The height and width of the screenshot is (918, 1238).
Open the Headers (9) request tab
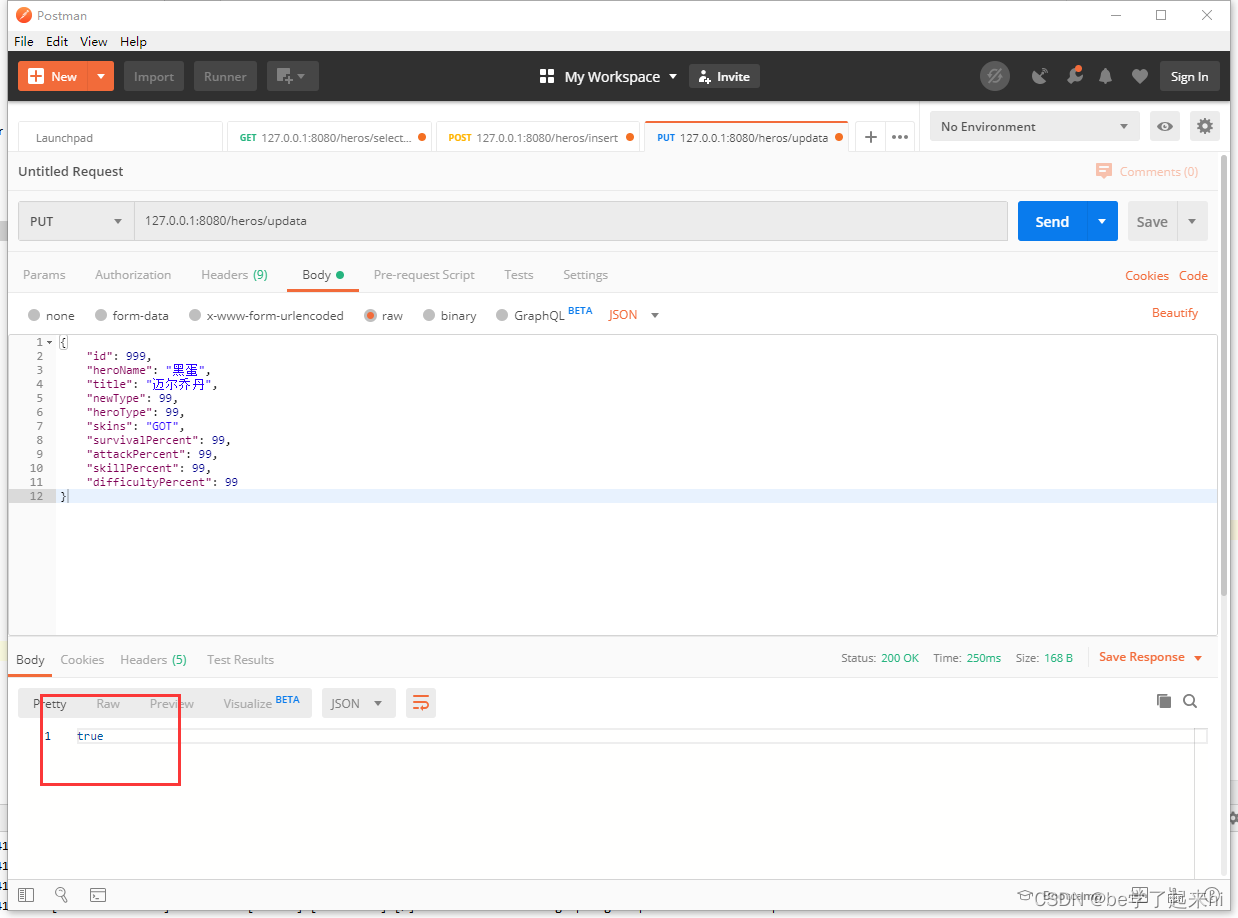pos(234,275)
